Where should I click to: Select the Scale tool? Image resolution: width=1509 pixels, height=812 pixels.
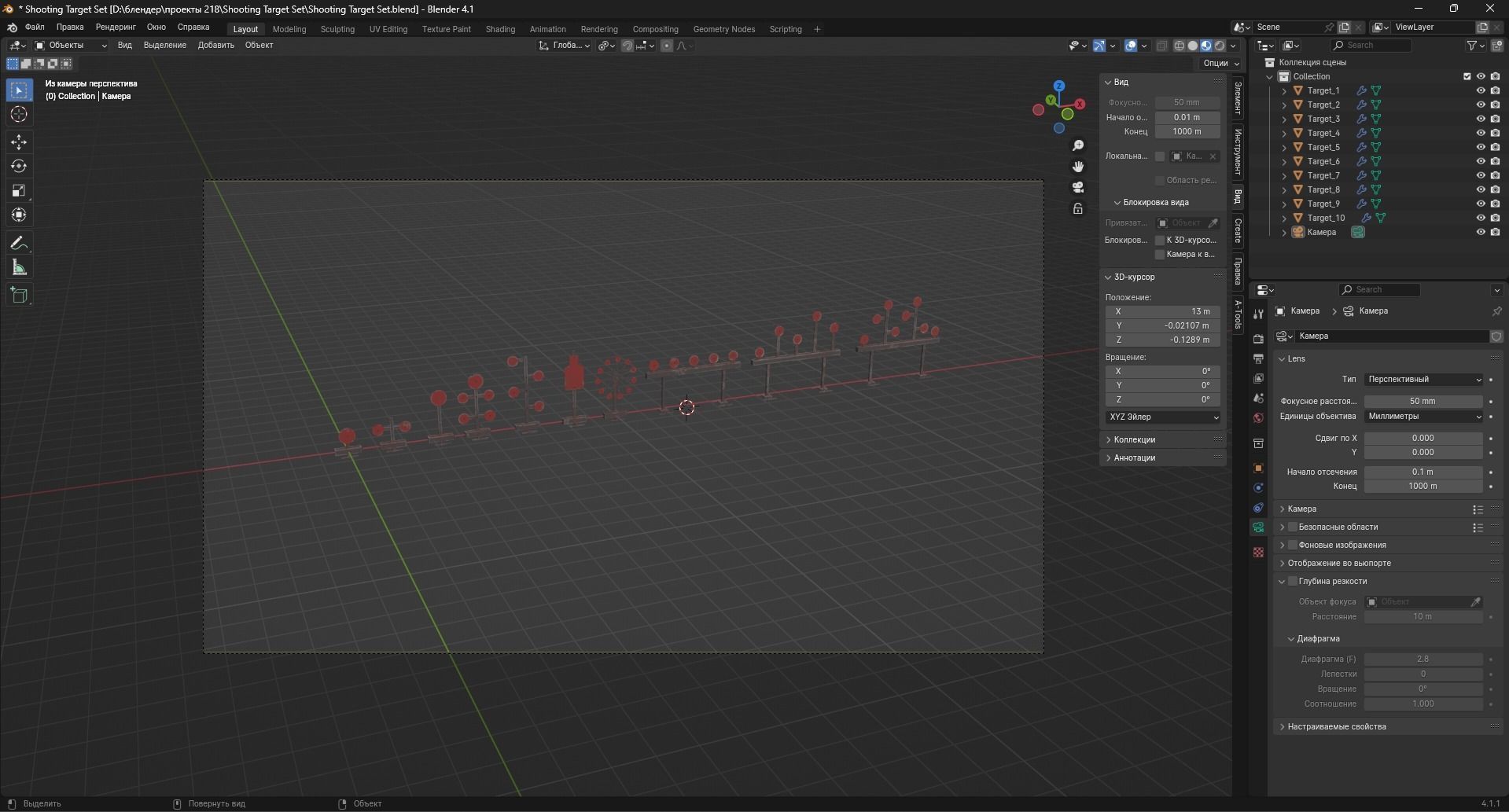(x=19, y=191)
